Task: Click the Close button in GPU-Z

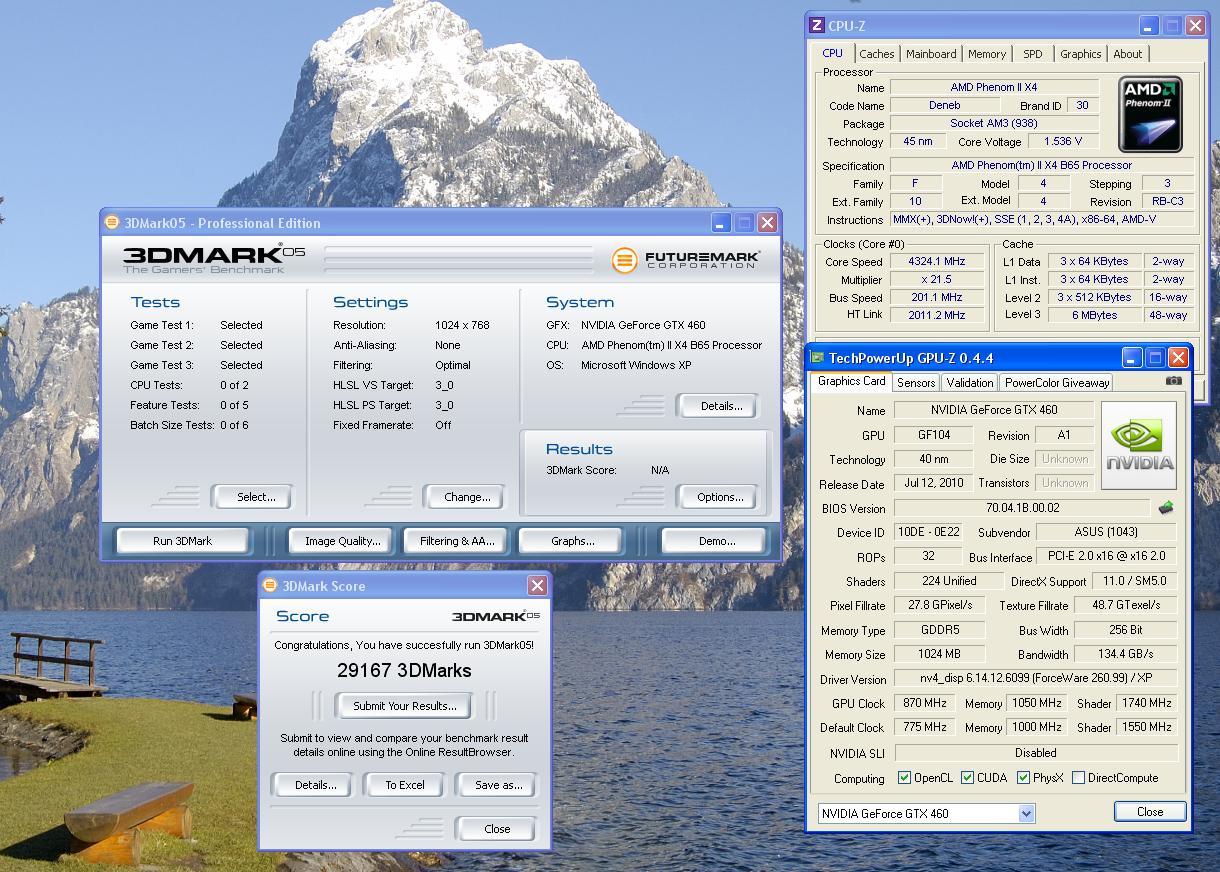Action: point(1150,812)
